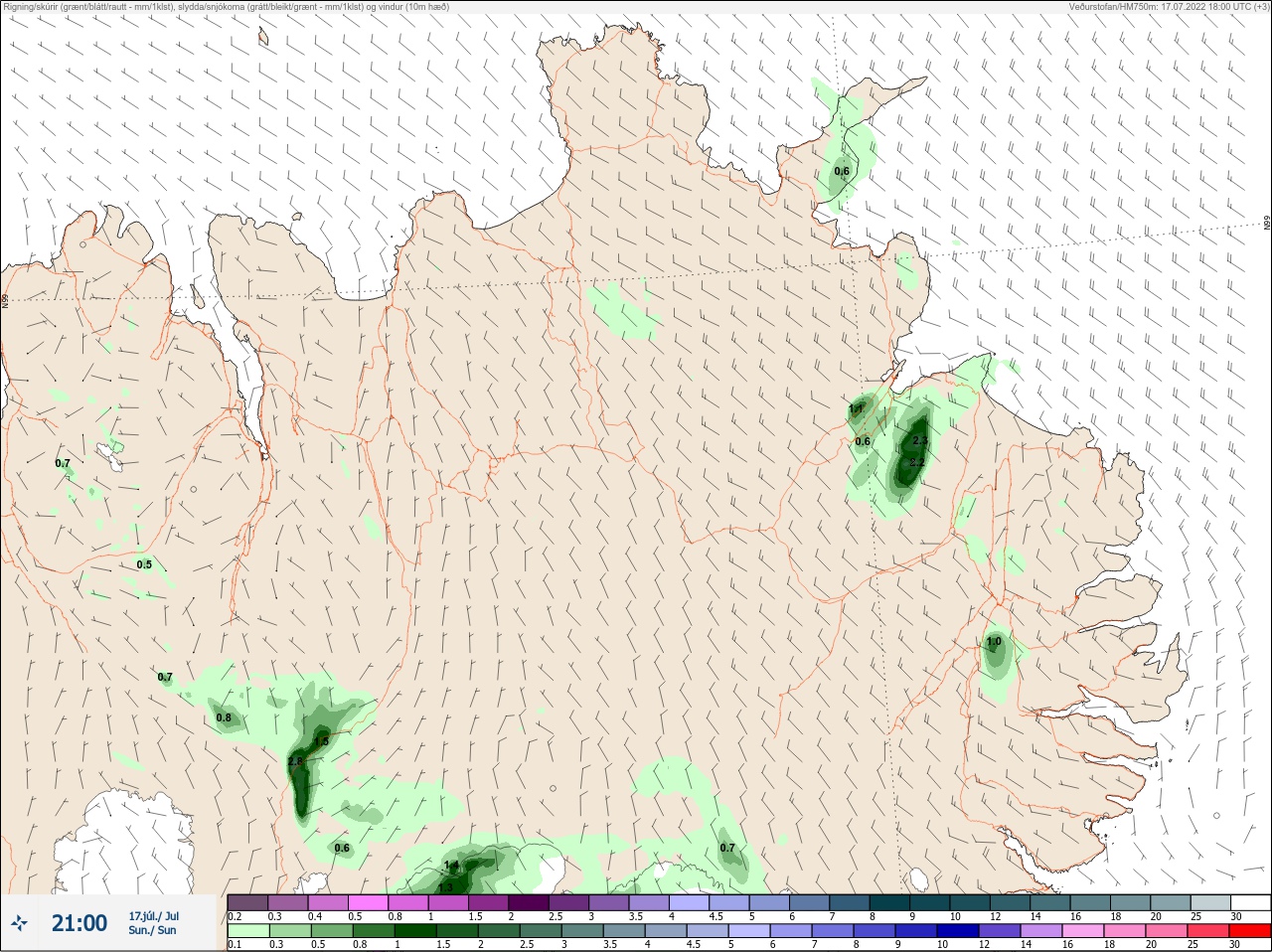Click the 1.1 precipitation value on the map
Image resolution: width=1272 pixels, height=952 pixels.
coord(856,408)
